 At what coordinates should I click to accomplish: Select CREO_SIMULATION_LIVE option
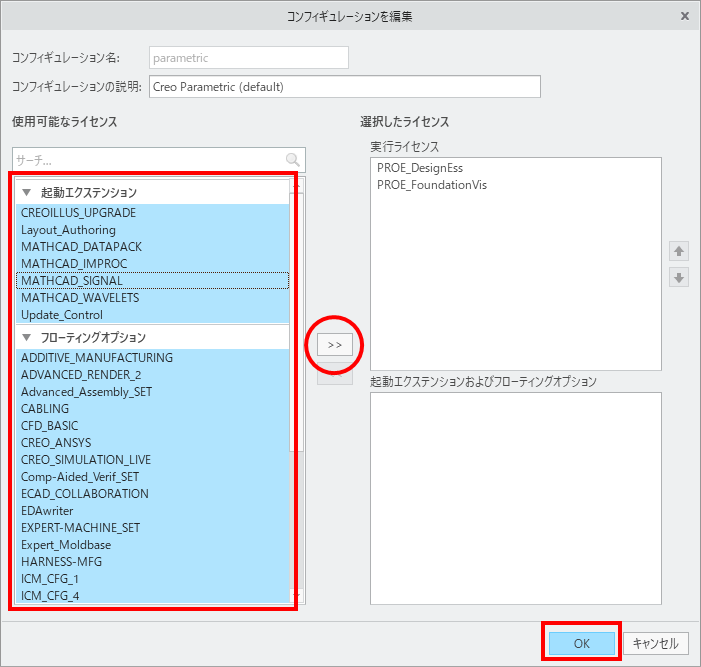click(x=86, y=460)
